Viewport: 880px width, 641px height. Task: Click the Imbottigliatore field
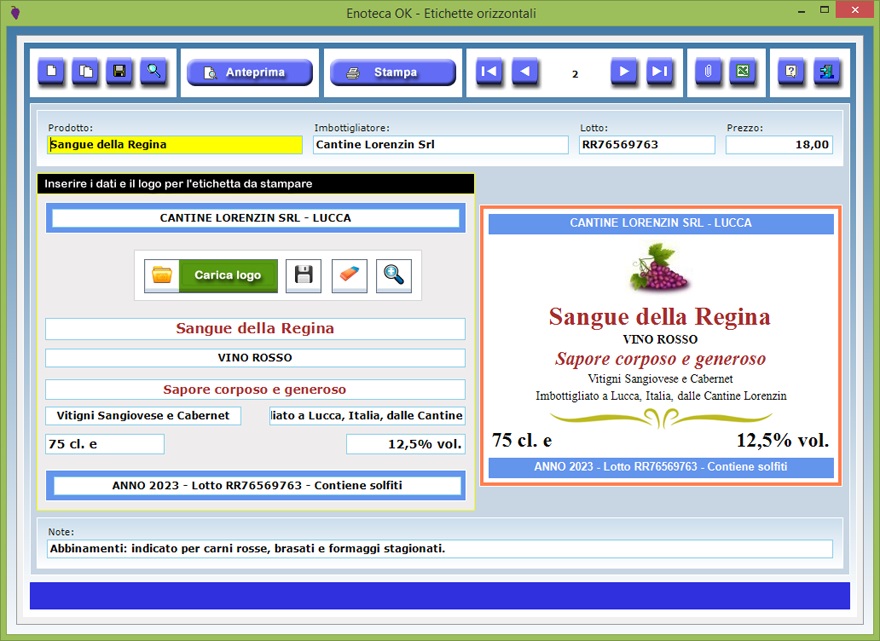(441, 144)
